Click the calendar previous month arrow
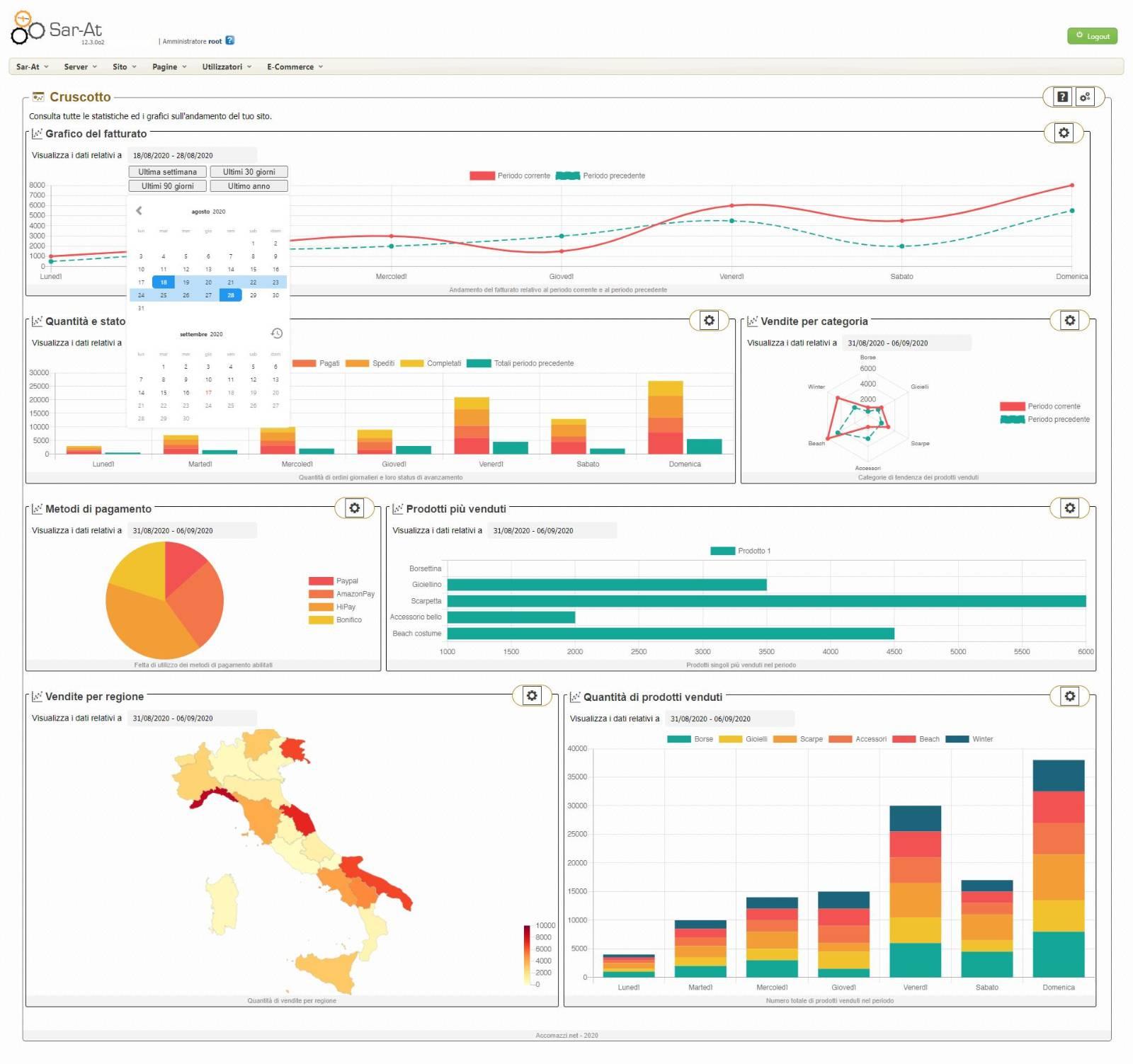 [139, 210]
